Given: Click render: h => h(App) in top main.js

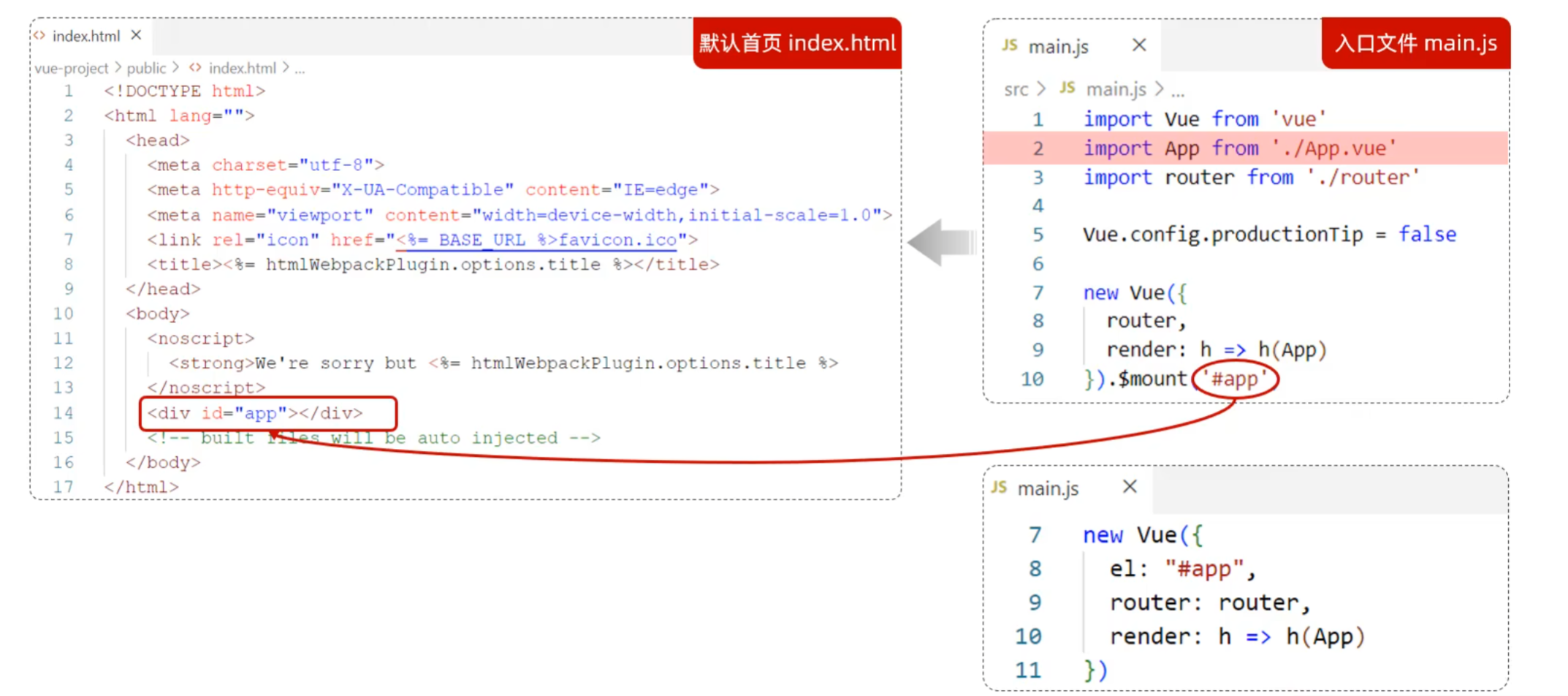Looking at the screenshot, I should (x=1217, y=350).
